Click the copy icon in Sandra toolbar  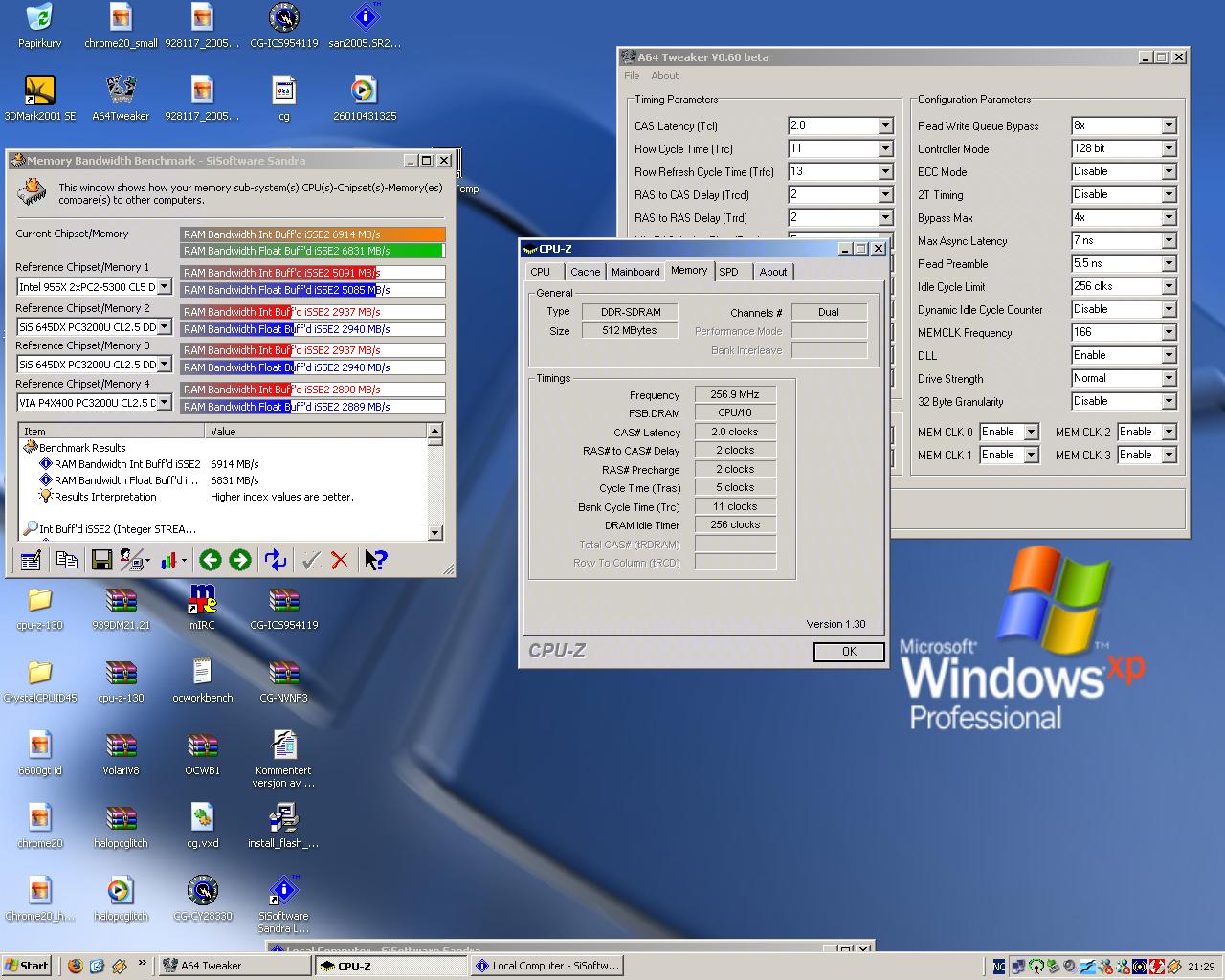click(x=66, y=561)
